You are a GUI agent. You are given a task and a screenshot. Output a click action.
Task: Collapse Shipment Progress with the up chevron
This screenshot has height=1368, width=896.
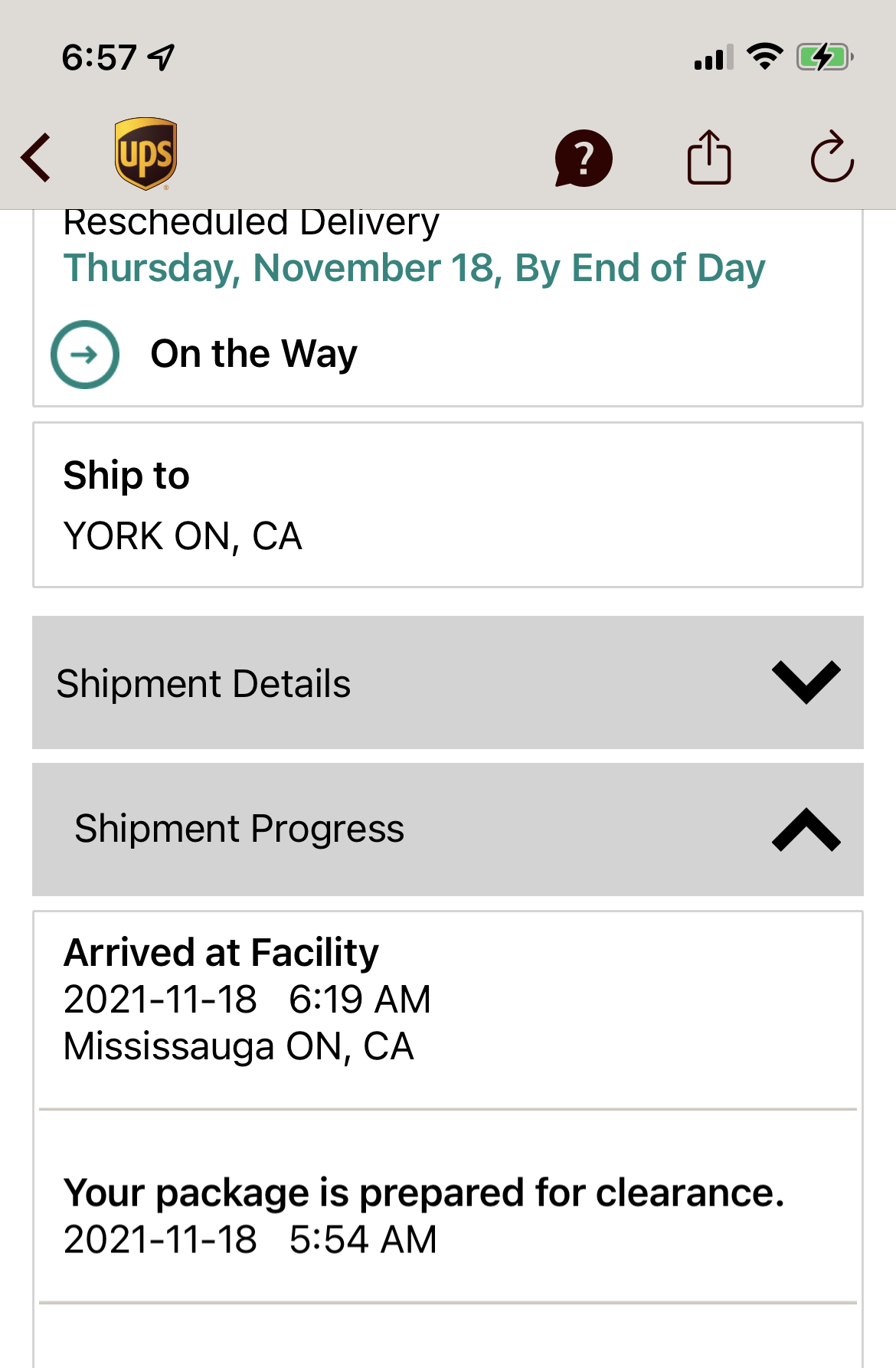pos(806,830)
